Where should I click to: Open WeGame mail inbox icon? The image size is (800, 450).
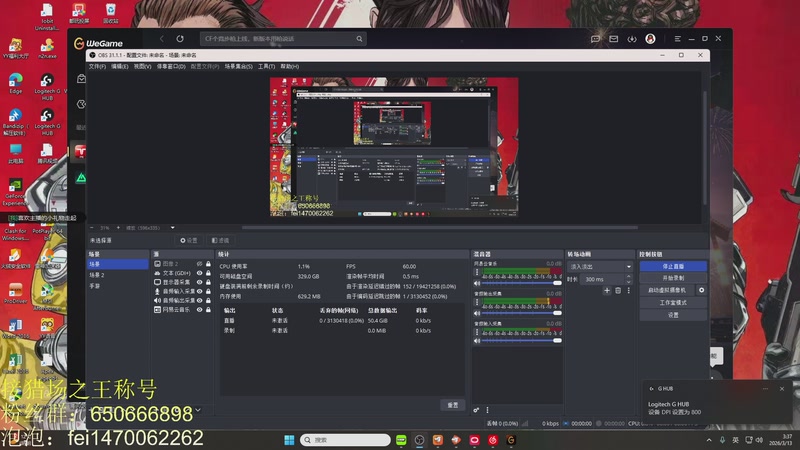point(614,39)
